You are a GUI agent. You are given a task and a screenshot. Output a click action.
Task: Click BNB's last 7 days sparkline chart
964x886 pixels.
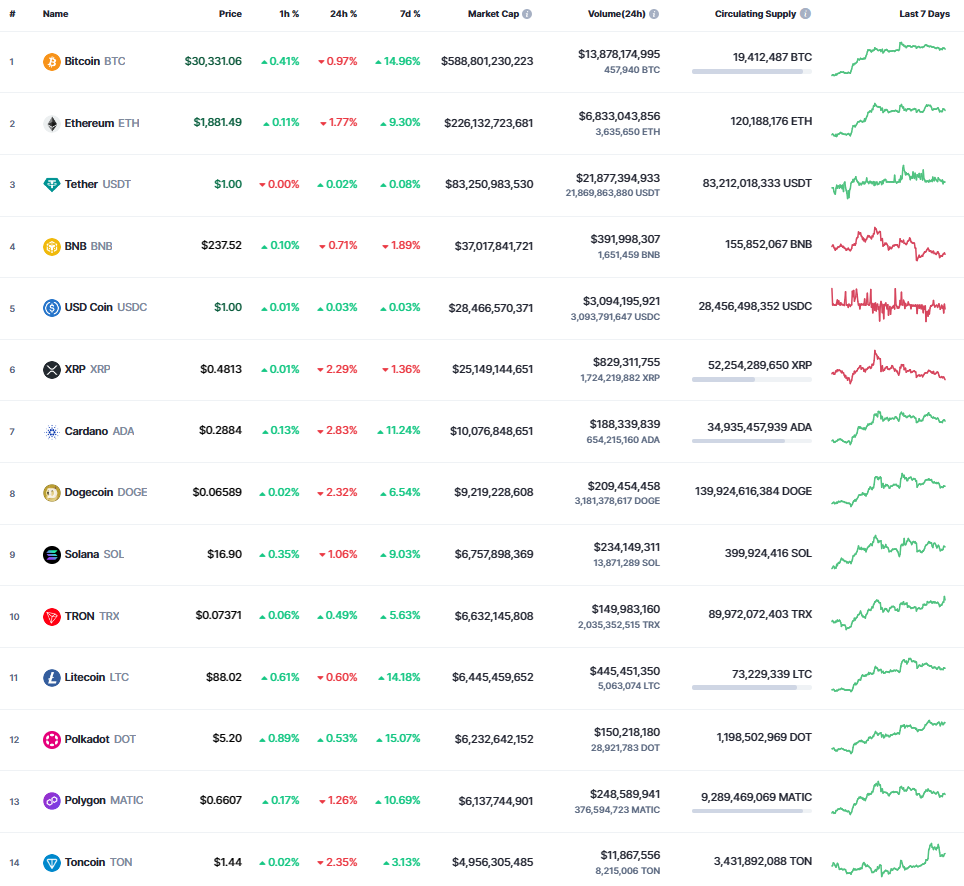[888, 245]
